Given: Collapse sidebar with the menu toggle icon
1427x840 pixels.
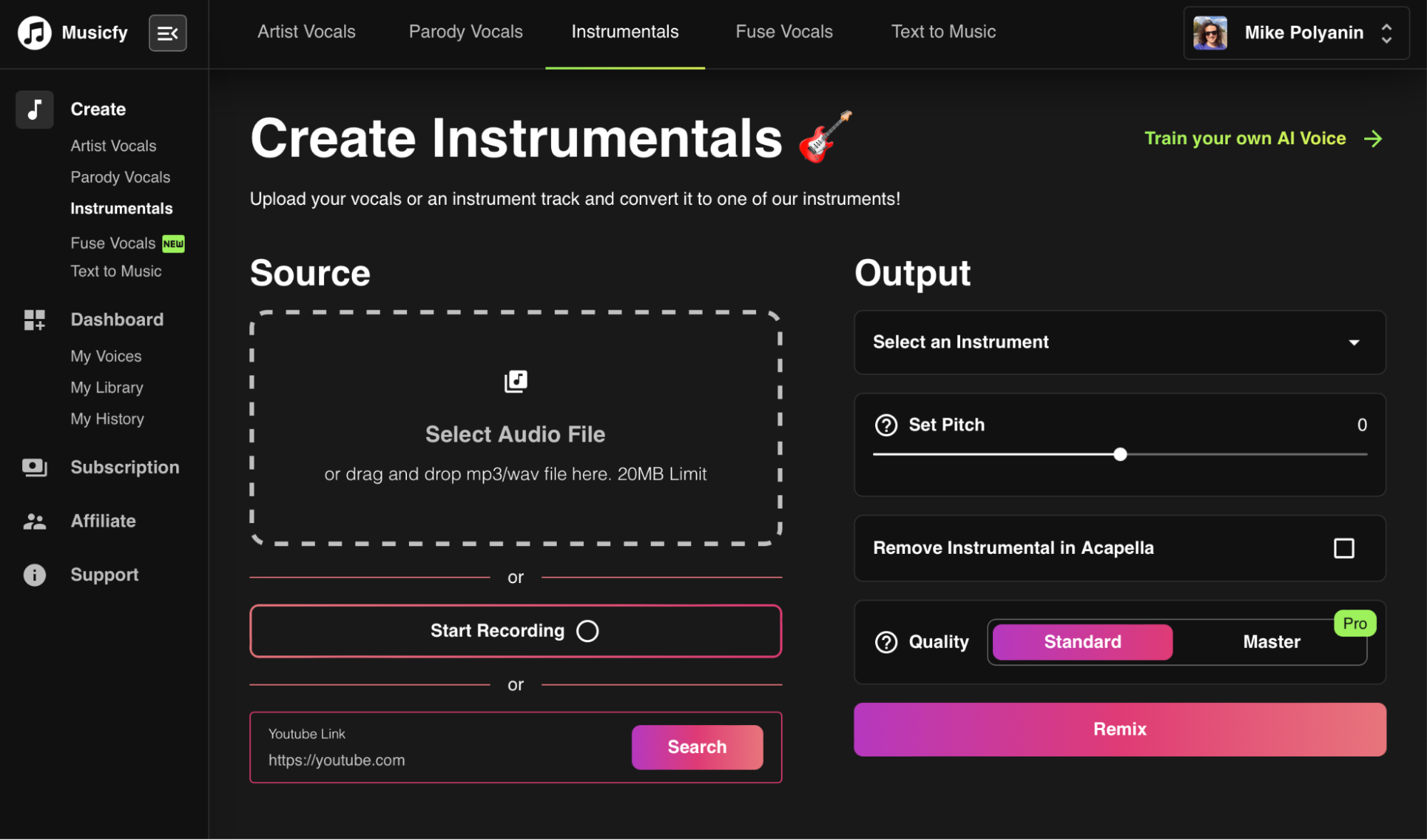Looking at the screenshot, I should [x=168, y=33].
